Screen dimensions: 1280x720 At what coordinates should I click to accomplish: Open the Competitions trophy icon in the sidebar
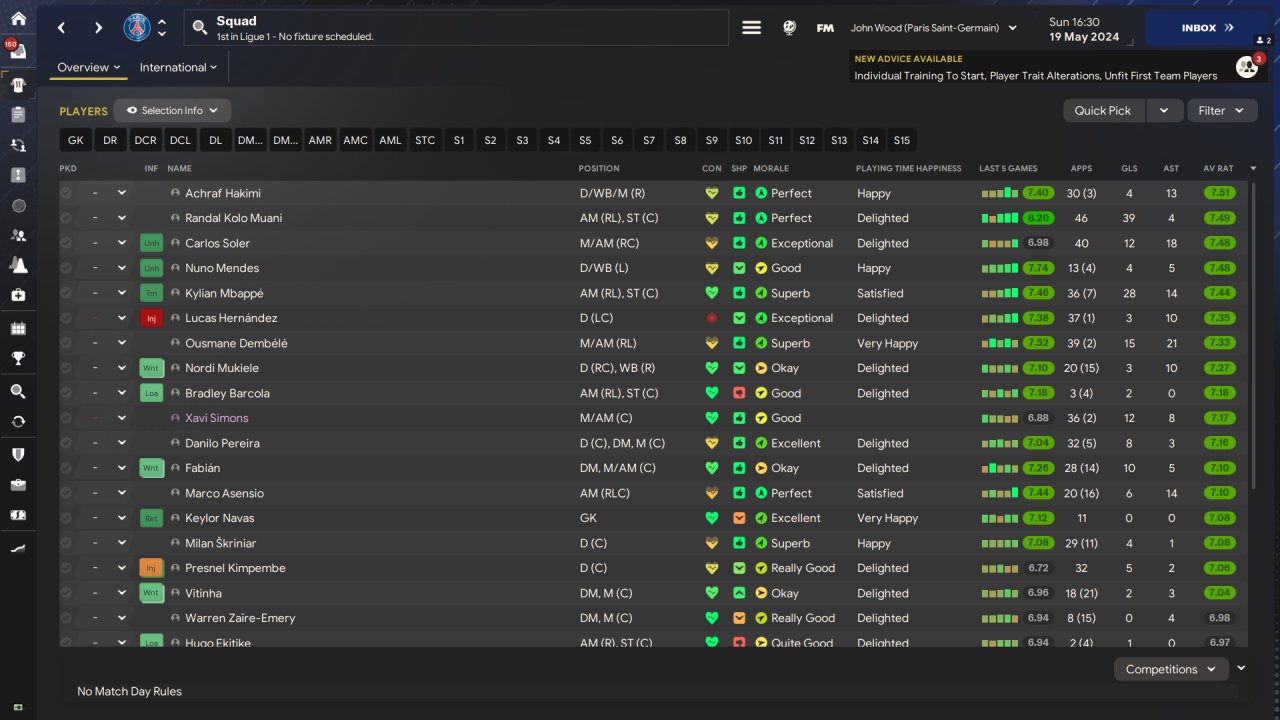pos(18,358)
